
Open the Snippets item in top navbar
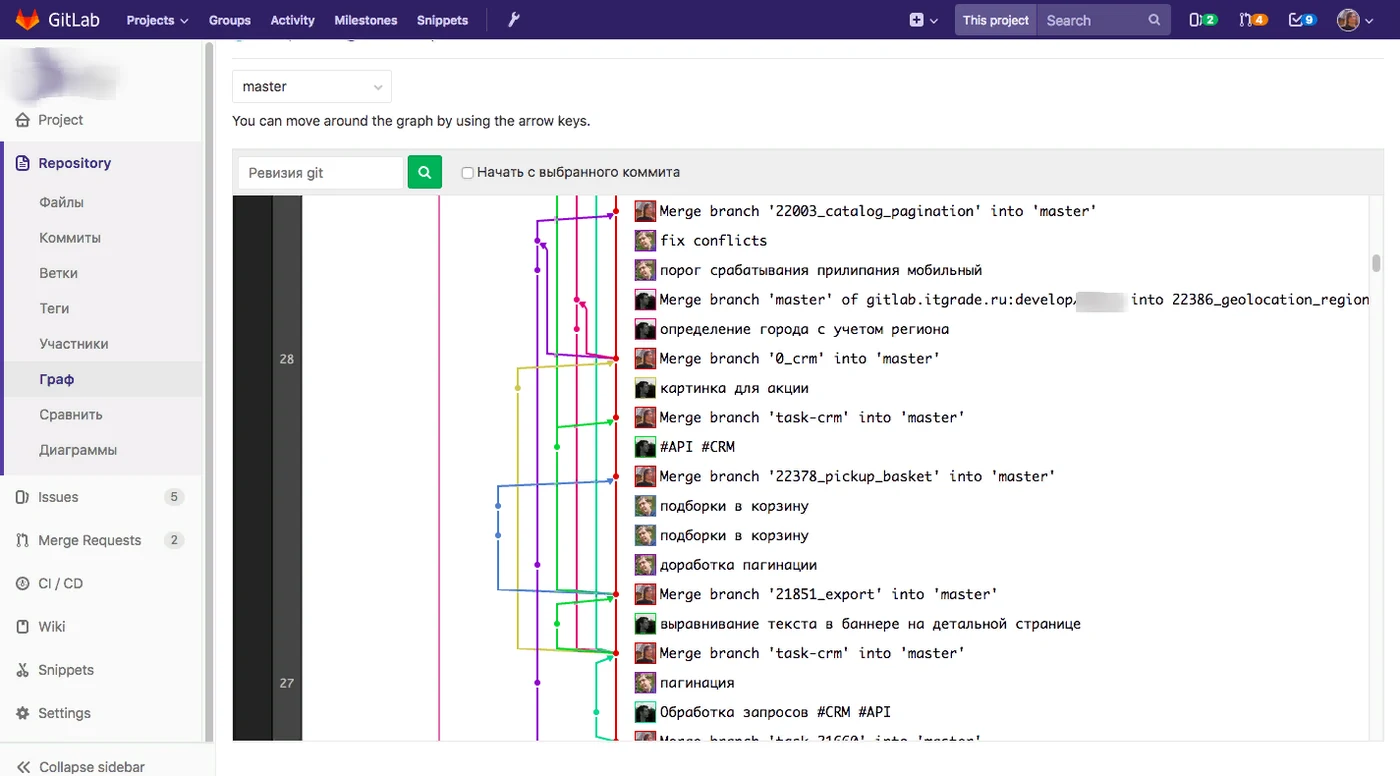442,20
